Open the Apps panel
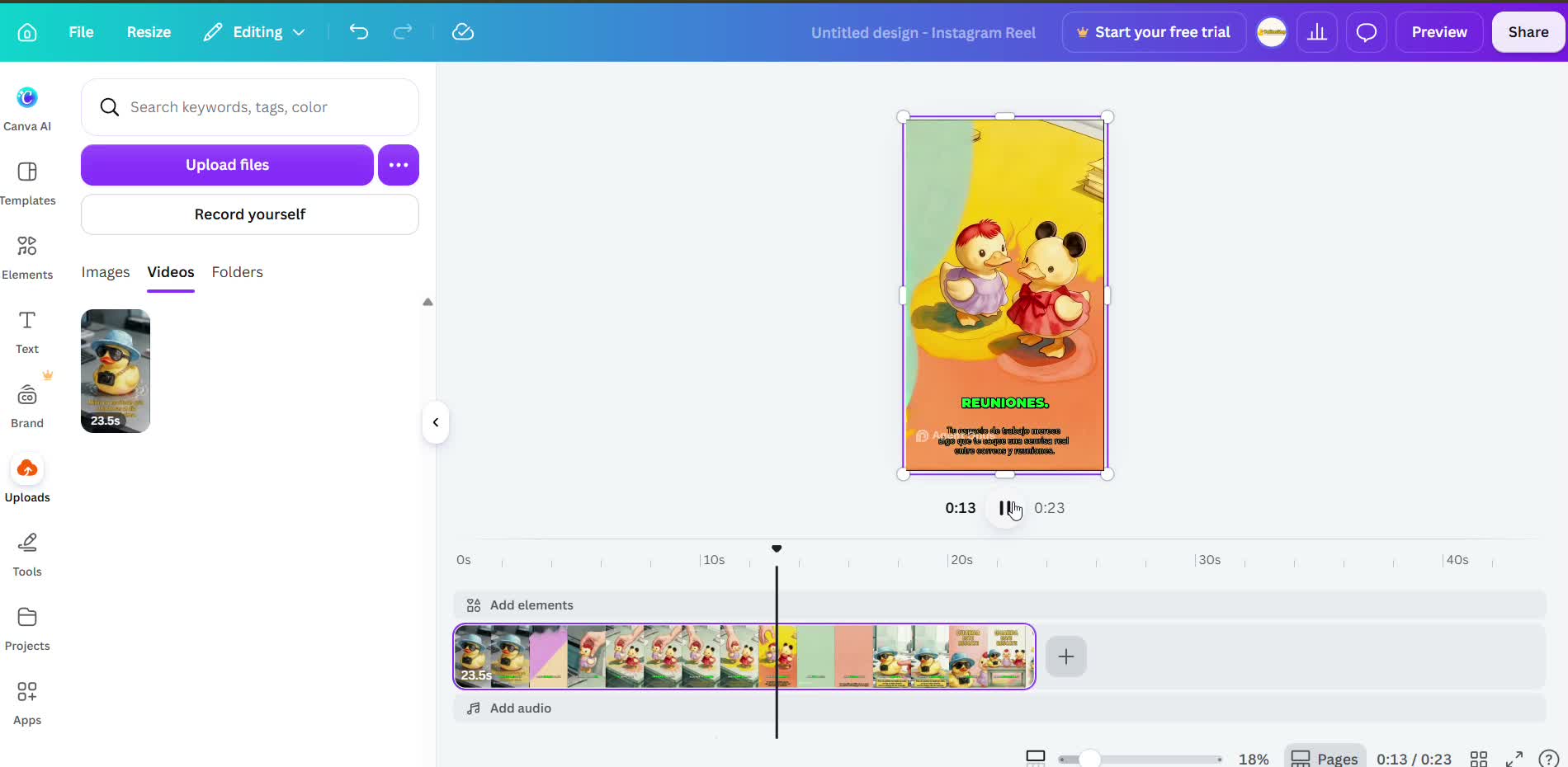The width and height of the screenshot is (1568, 767). pos(27,703)
